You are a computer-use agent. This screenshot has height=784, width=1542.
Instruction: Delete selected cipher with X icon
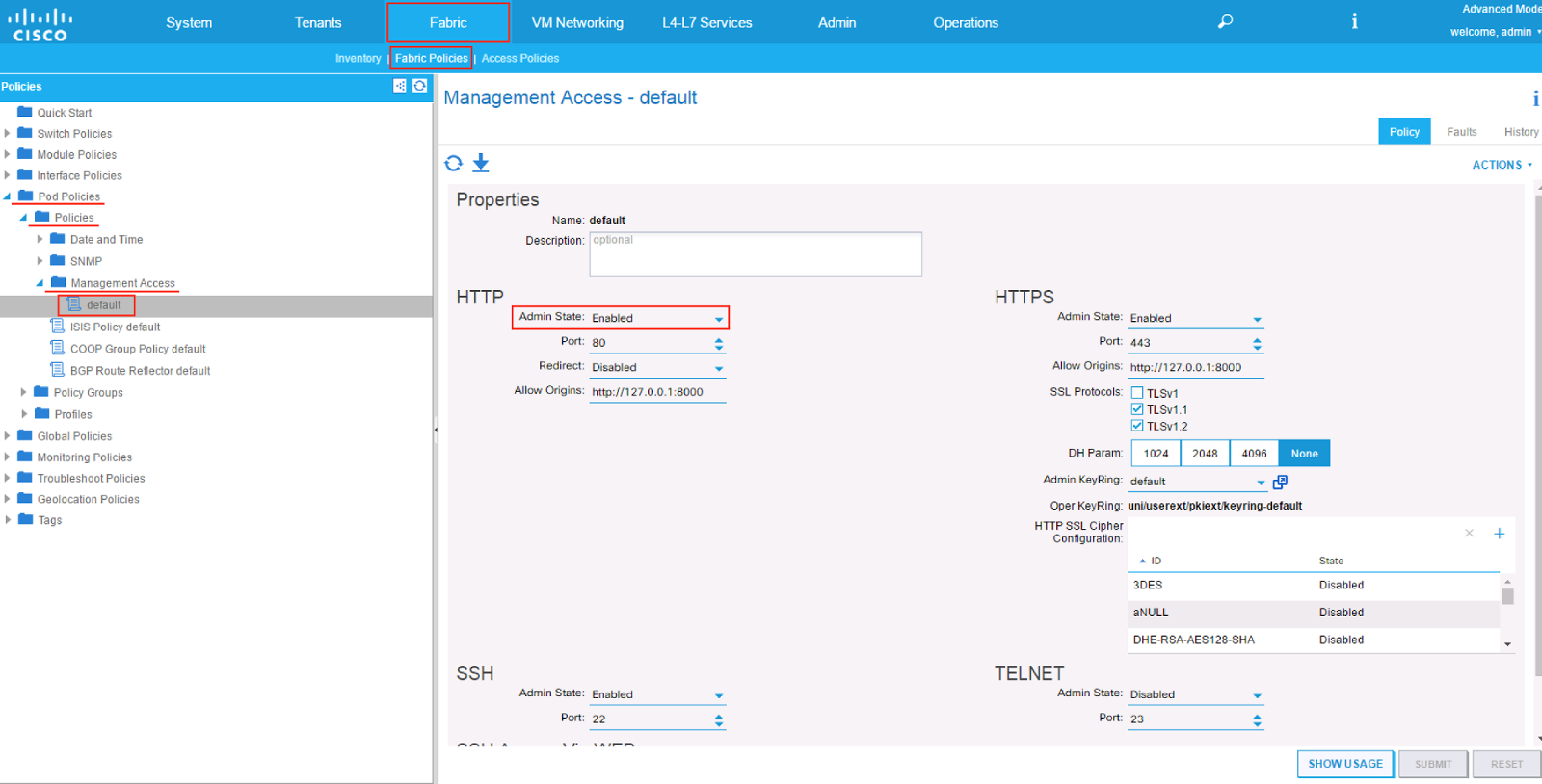point(1470,533)
